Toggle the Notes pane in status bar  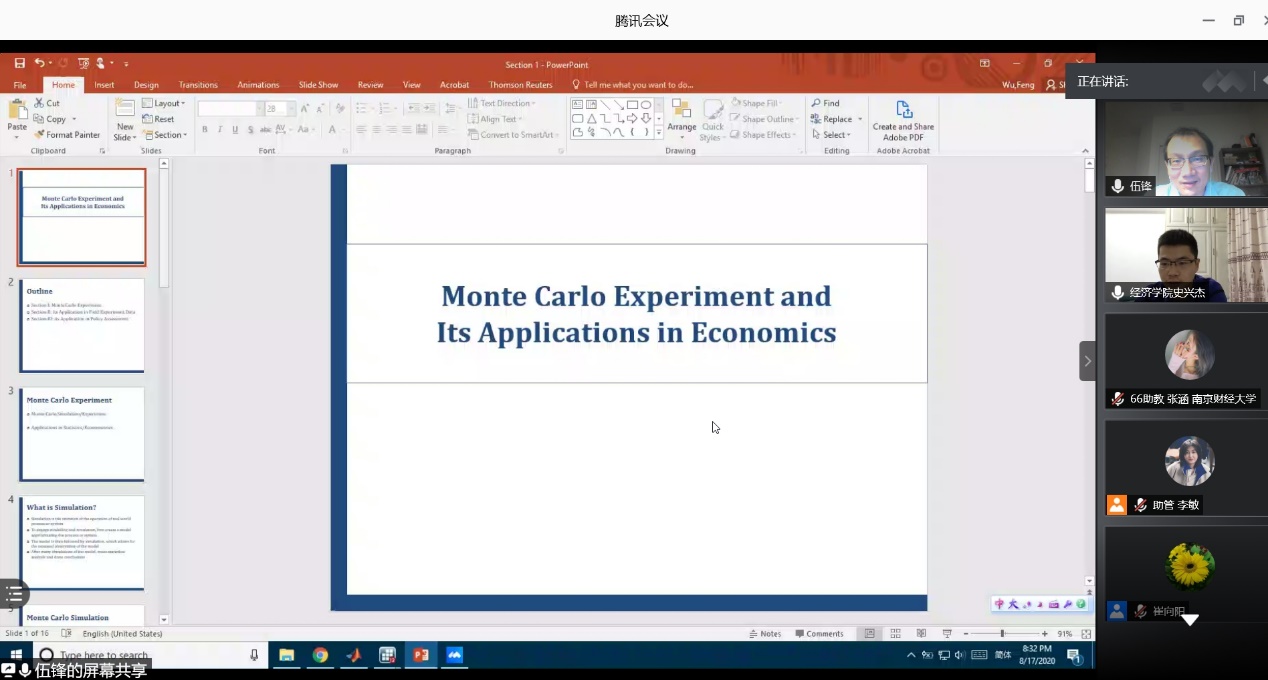[x=765, y=634]
